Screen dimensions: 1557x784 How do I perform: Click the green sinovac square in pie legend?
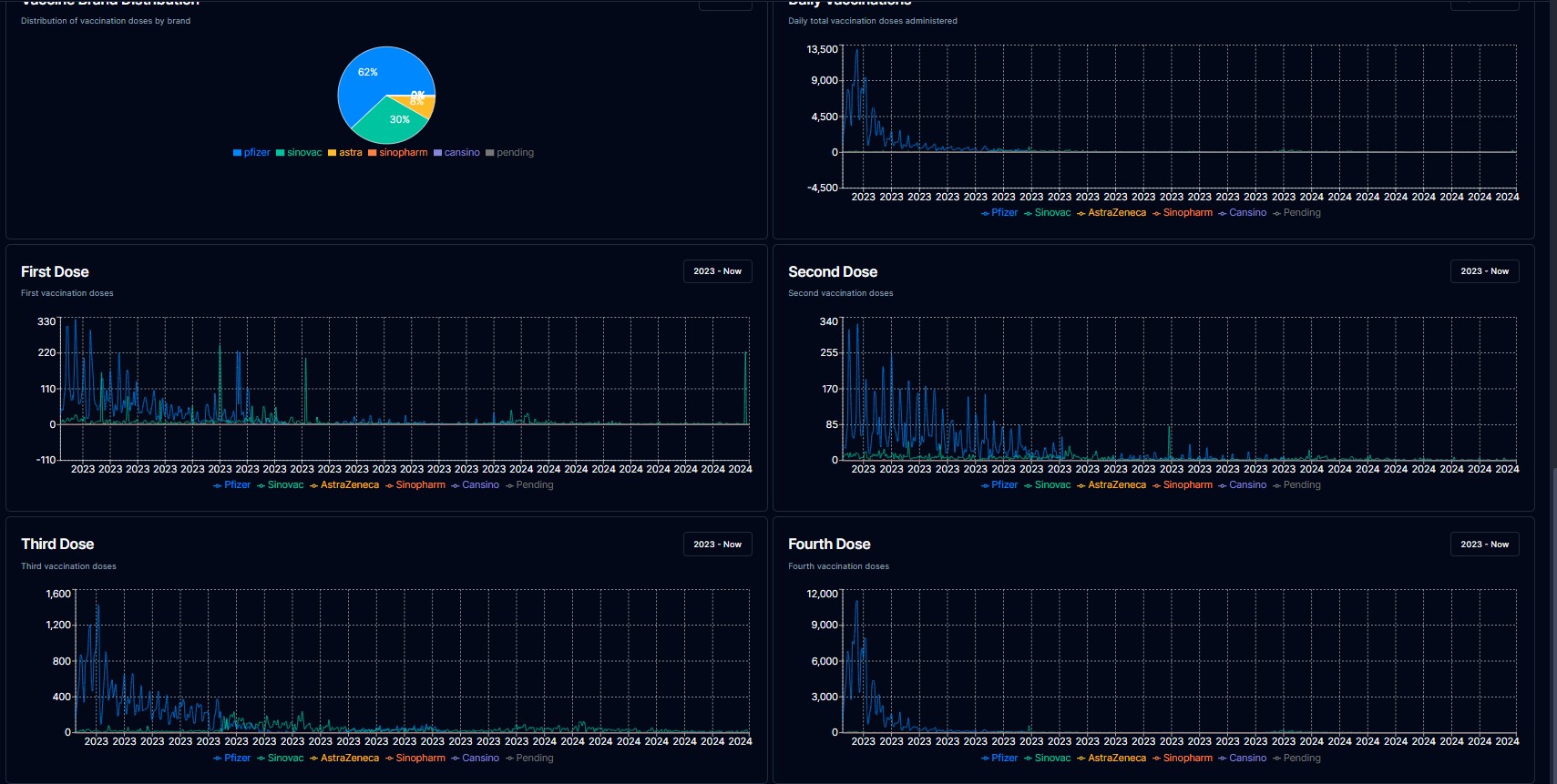click(x=281, y=153)
